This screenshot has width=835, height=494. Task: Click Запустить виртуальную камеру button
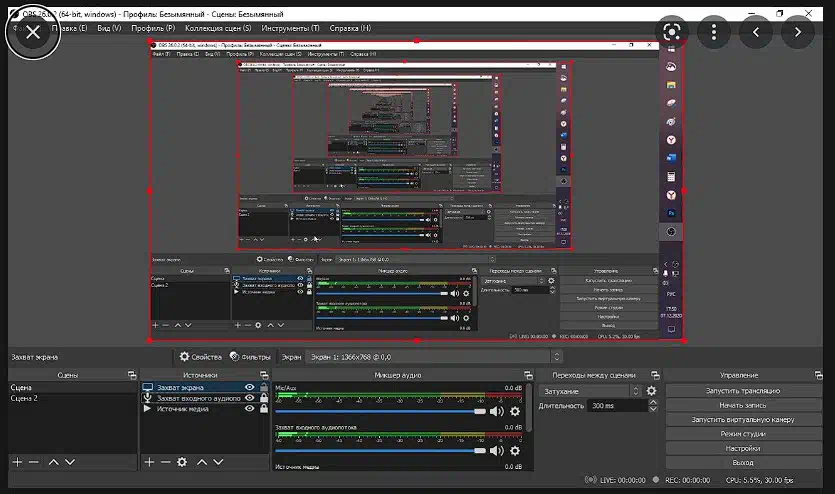click(743, 419)
